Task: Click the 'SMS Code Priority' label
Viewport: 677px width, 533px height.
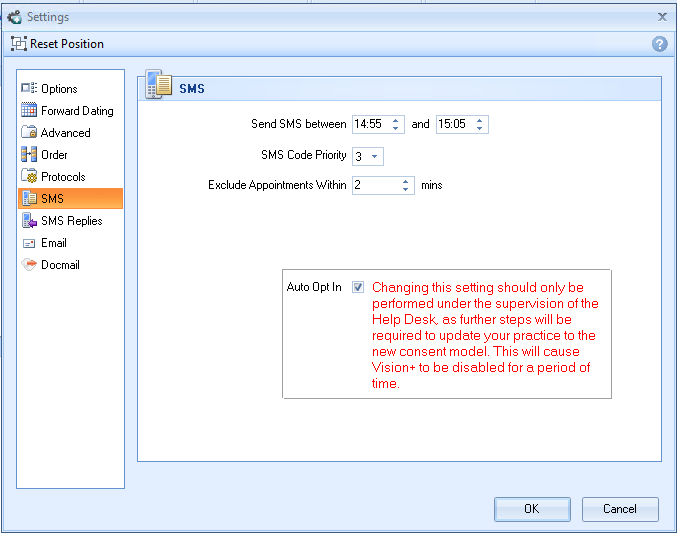Action: 304,155
